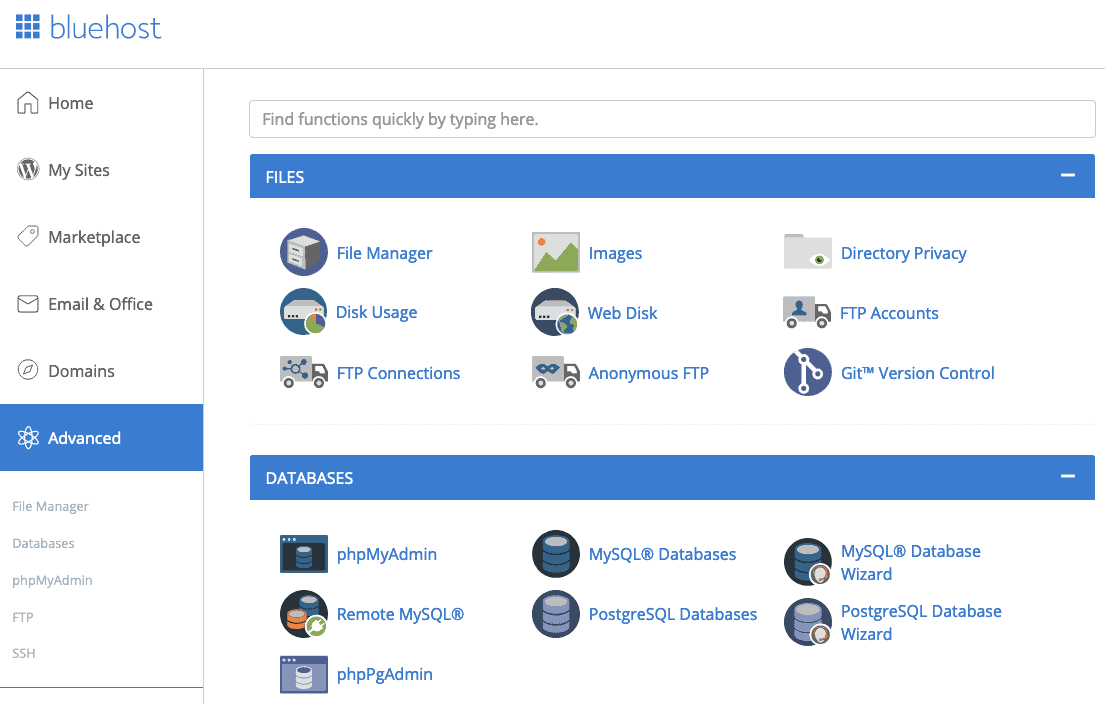The height and width of the screenshot is (704, 1105).
Task: Select Email & Office in sidebar
Action: (x=100, y=304)
